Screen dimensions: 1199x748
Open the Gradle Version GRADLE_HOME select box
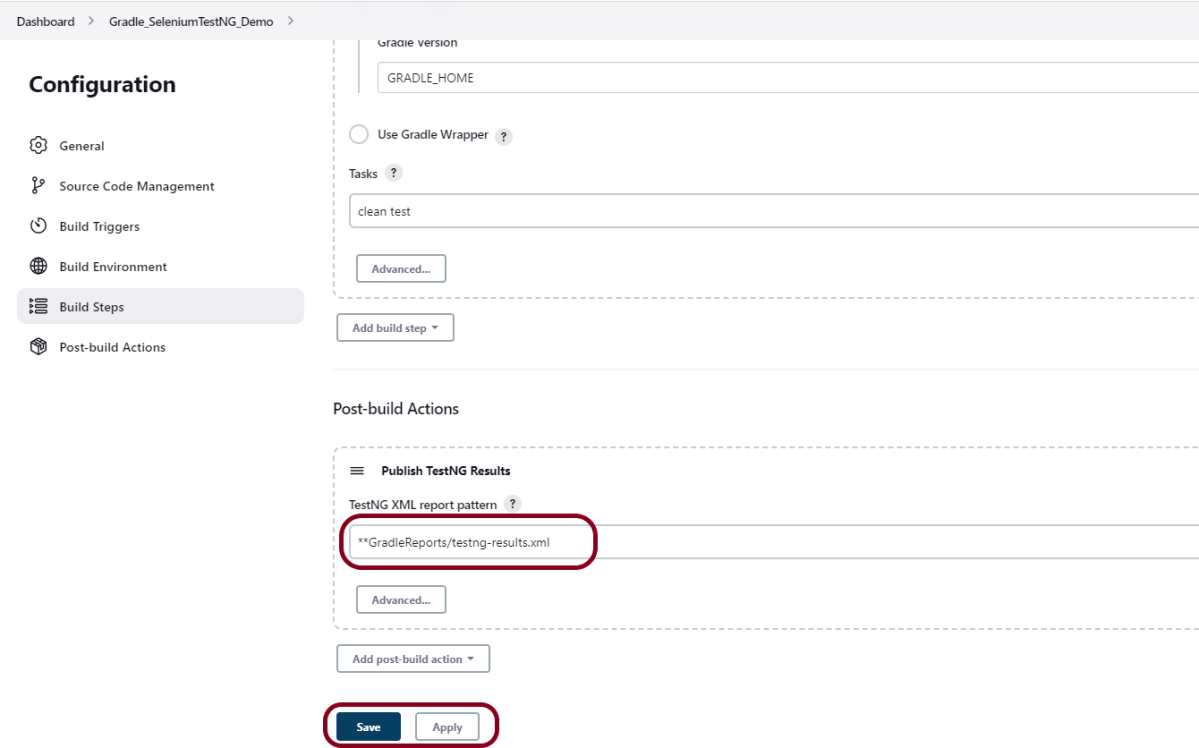(x=787, y=78)
